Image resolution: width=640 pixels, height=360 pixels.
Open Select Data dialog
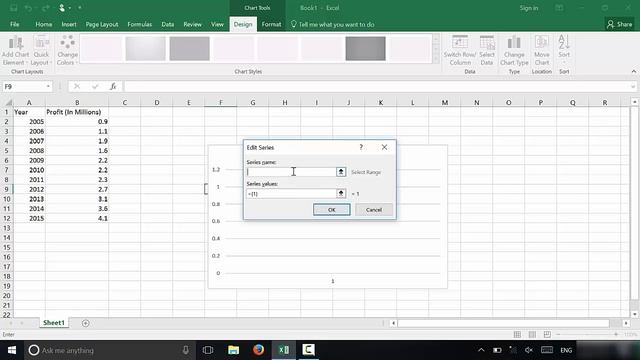[487, 51]
